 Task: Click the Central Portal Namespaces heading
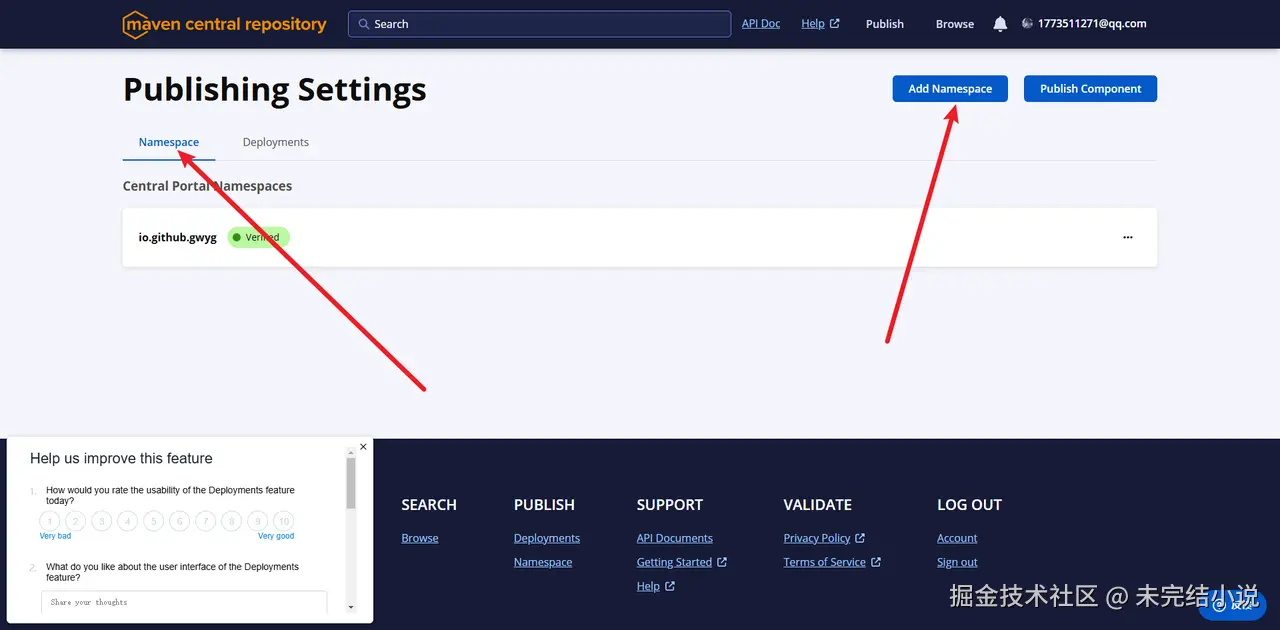point(207,186)
